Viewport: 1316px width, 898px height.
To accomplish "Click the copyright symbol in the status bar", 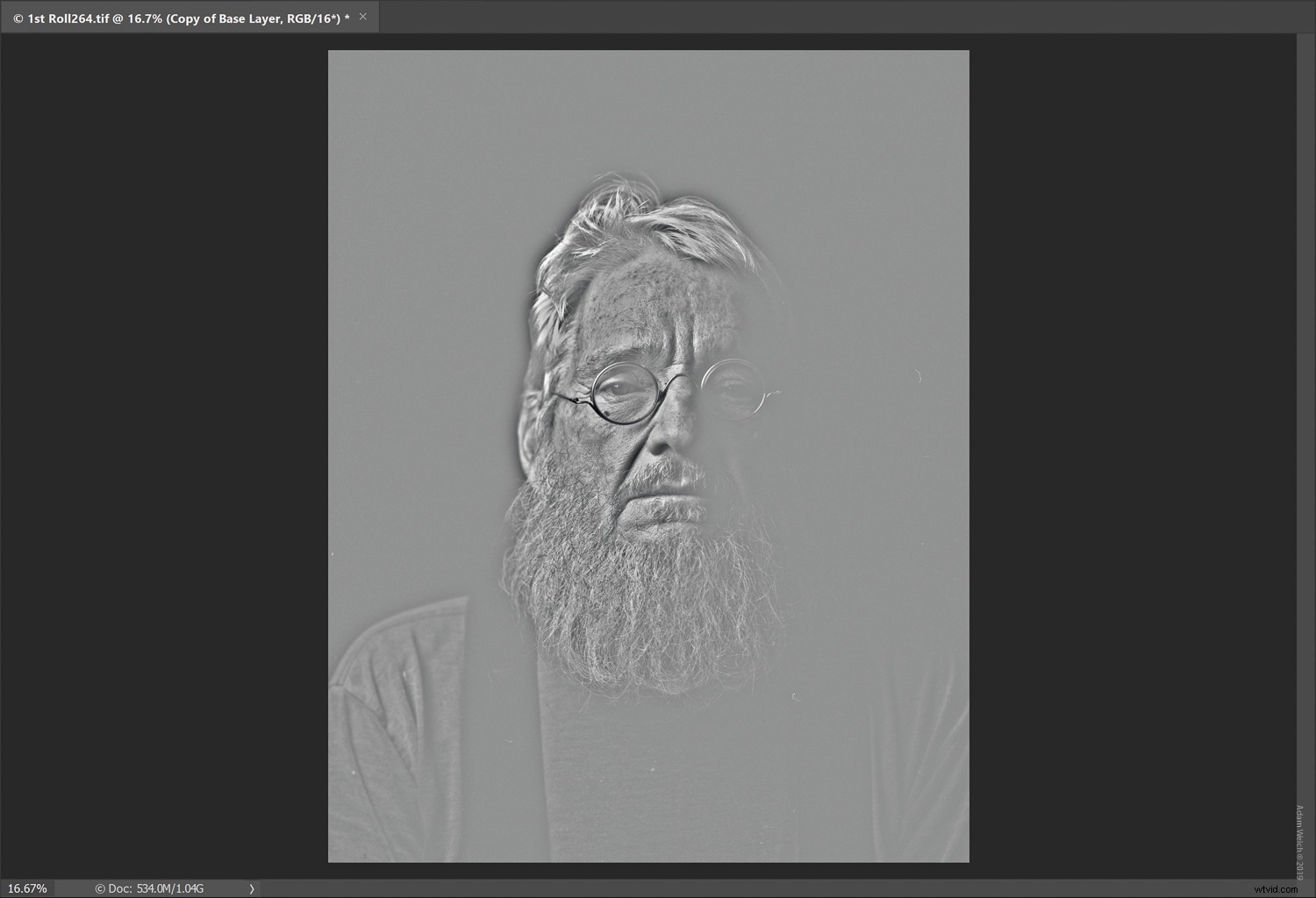I will tap(99, 888).
